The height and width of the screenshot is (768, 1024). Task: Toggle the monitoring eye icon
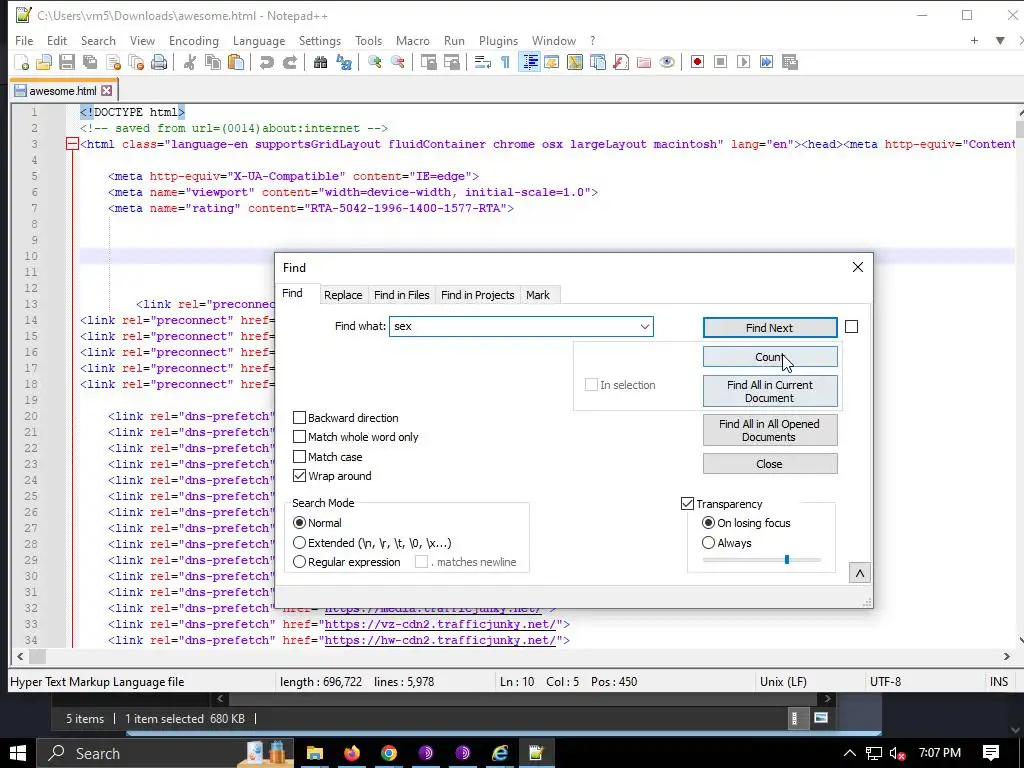667,62
